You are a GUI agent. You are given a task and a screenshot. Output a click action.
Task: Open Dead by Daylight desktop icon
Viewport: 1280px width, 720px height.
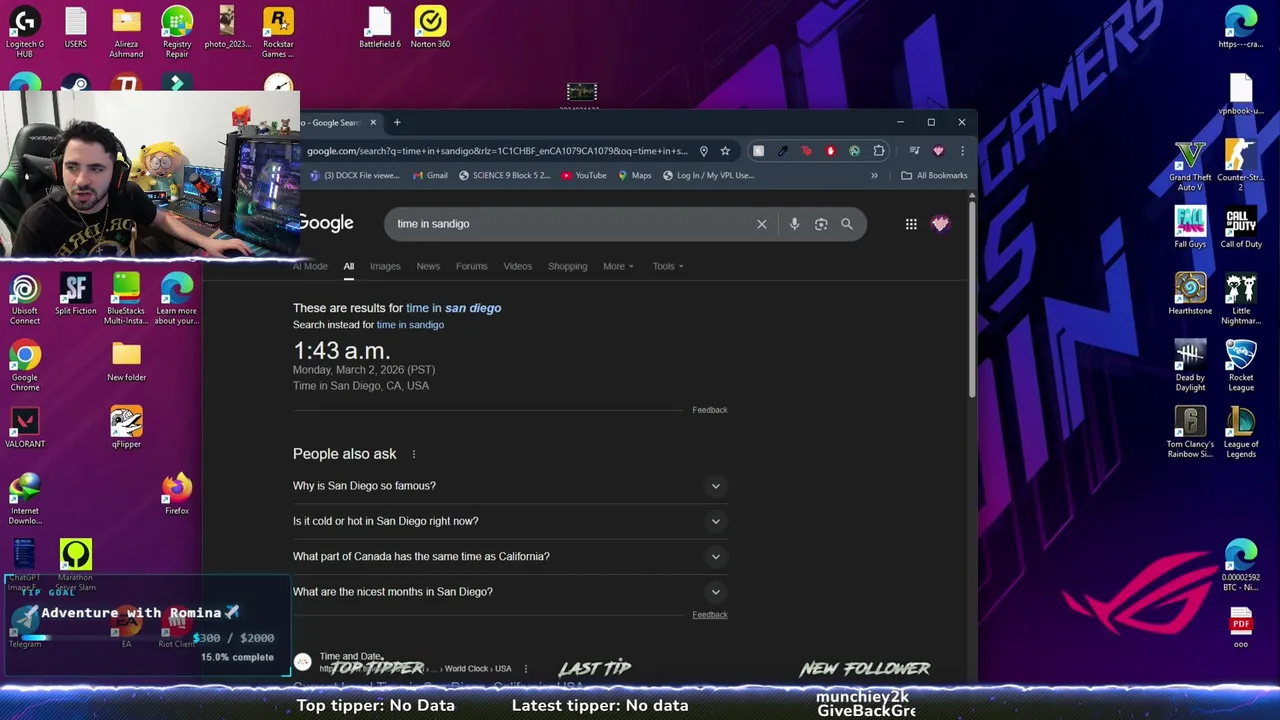(x=1190, y=366)
